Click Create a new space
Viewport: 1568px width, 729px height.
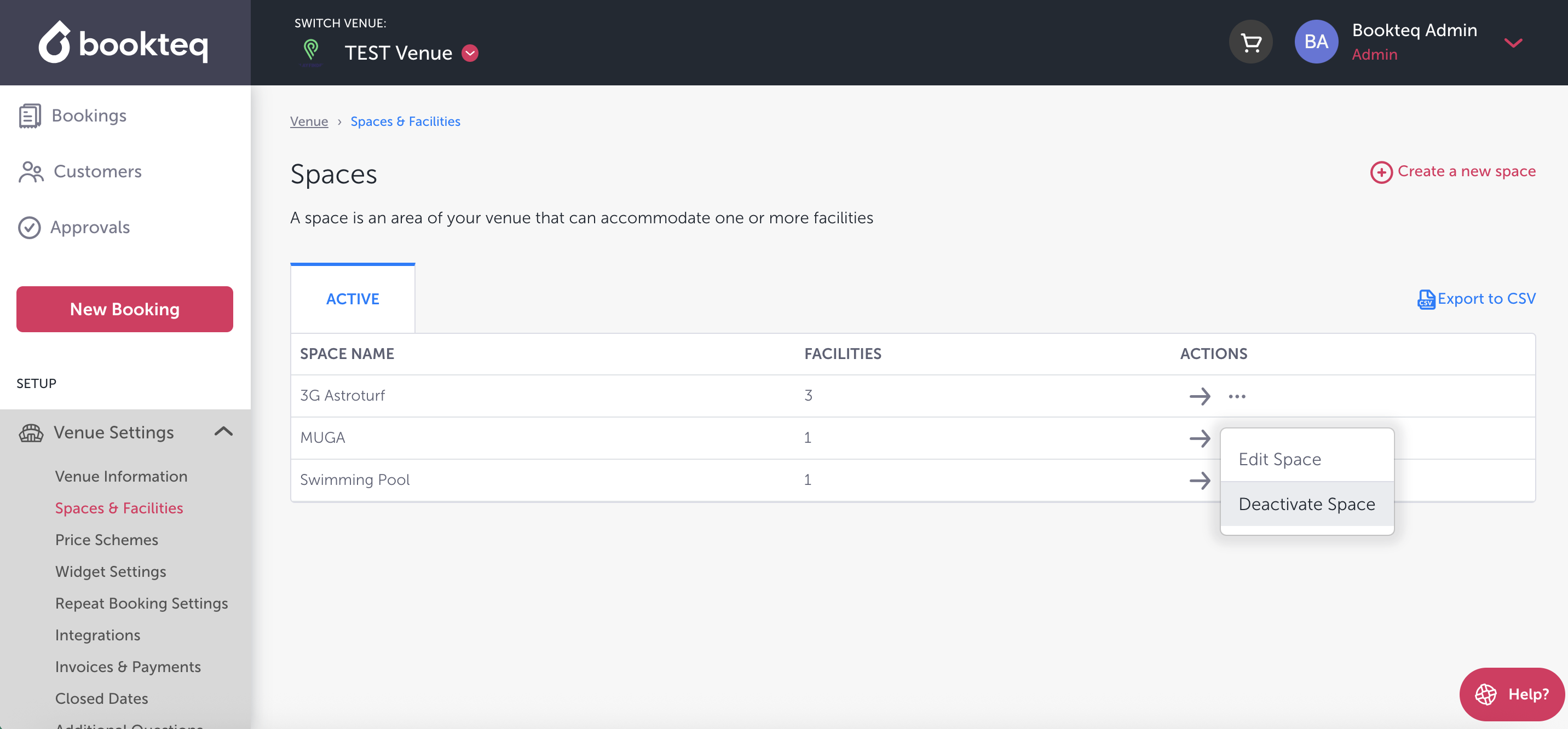1453,172
